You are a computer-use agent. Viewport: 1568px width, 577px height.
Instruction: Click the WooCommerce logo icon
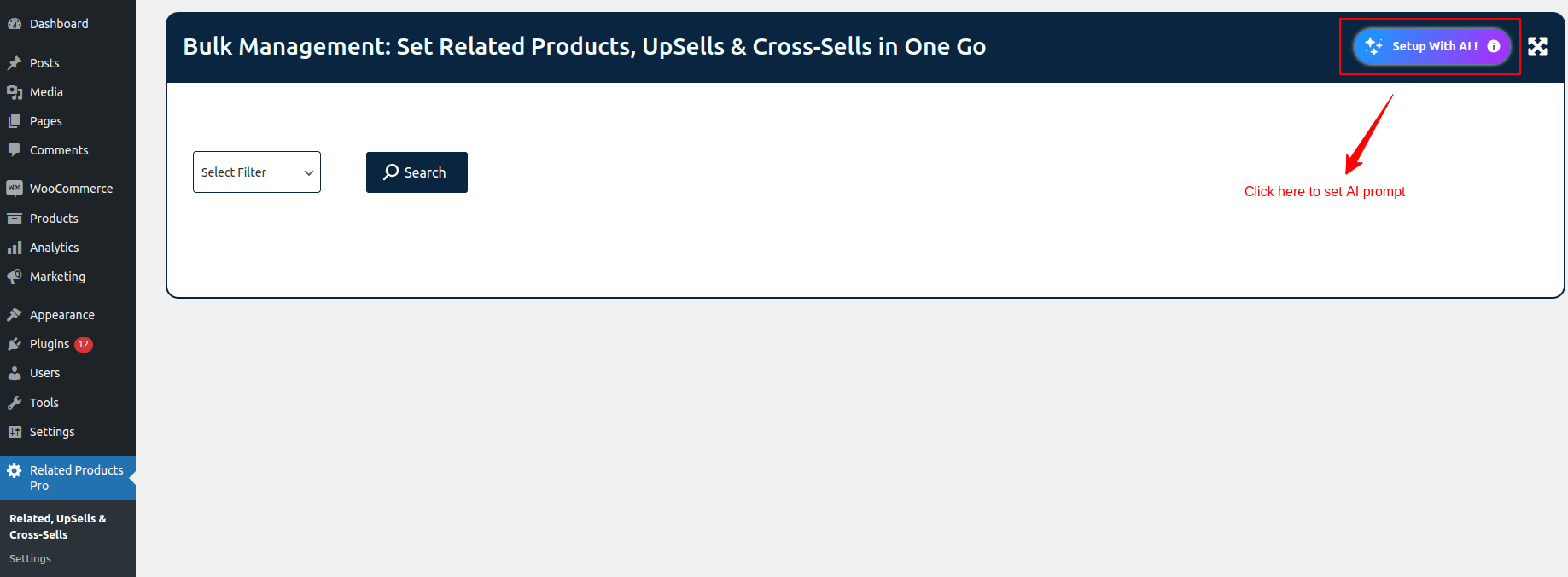point(15,189)
